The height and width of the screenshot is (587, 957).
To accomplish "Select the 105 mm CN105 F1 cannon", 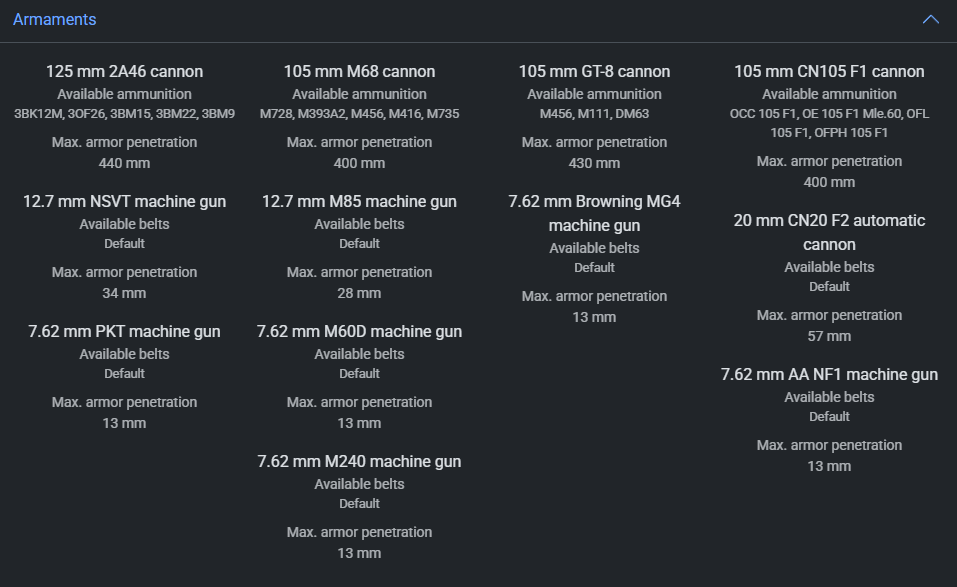I will pos(829,72).
